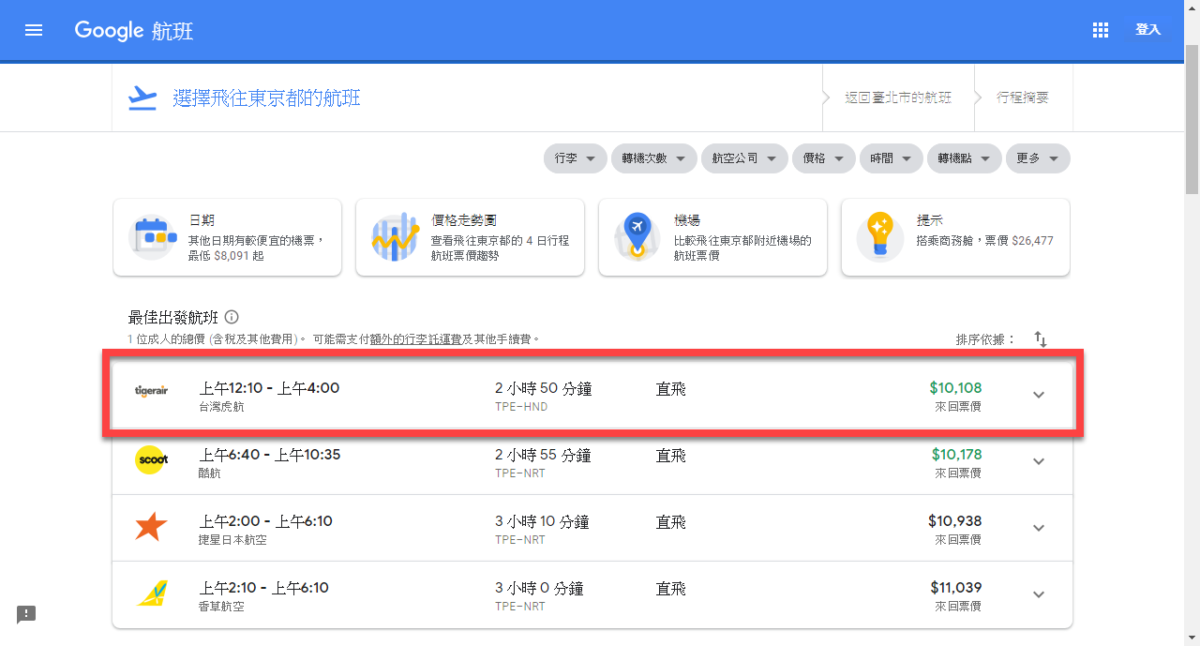The image size is (1200, 646).
Task: Click the 3 小時 10 分鐘 duration
Action: [x=542, y=522]
